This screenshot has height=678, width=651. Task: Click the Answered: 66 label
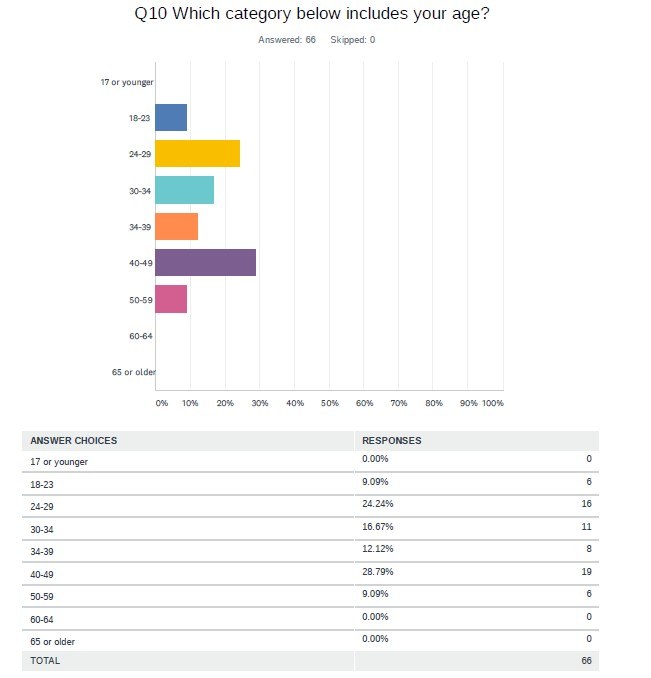287,40
